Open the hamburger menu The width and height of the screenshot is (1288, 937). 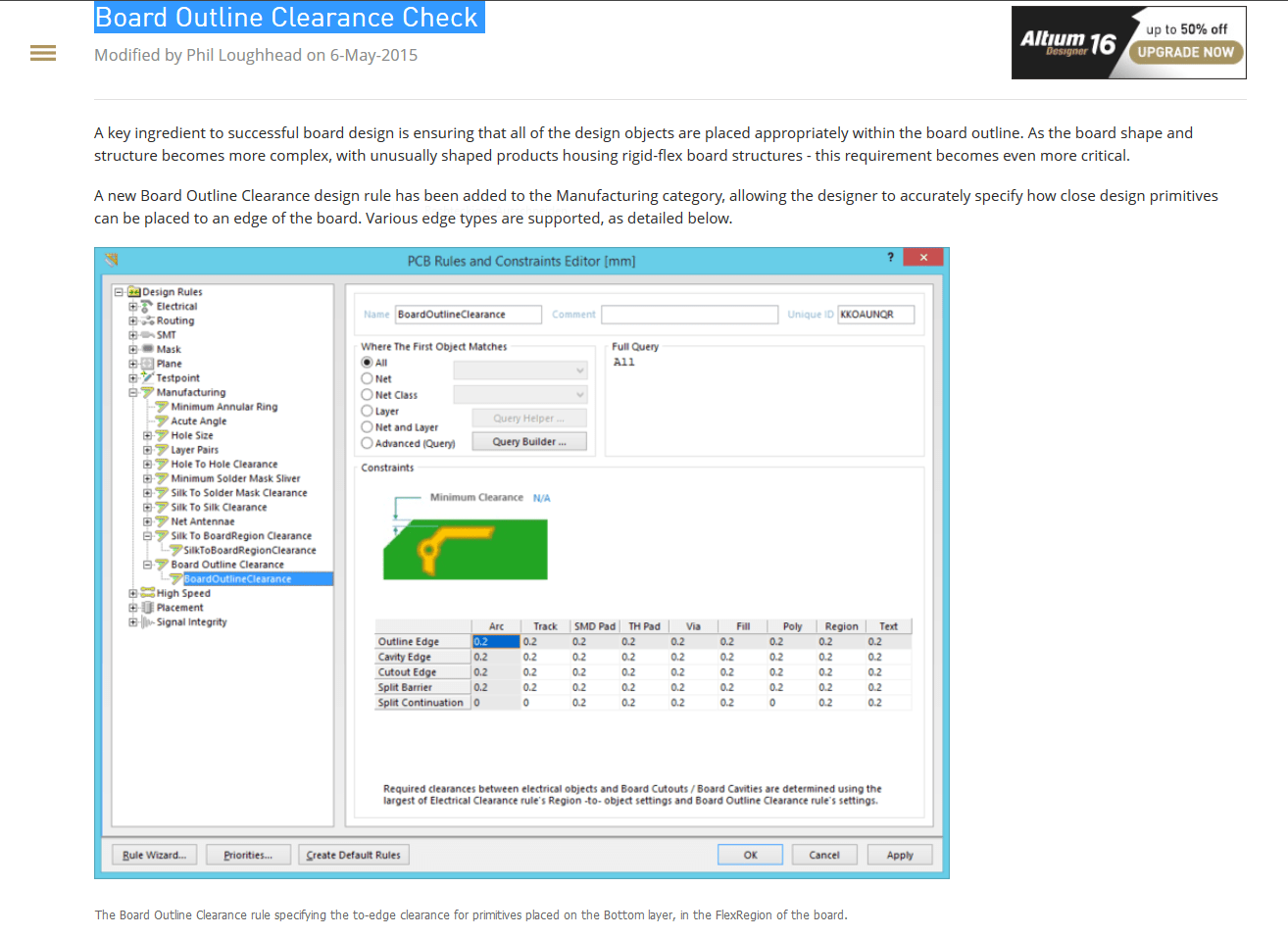pyautogui.click(x=43, y=53)
